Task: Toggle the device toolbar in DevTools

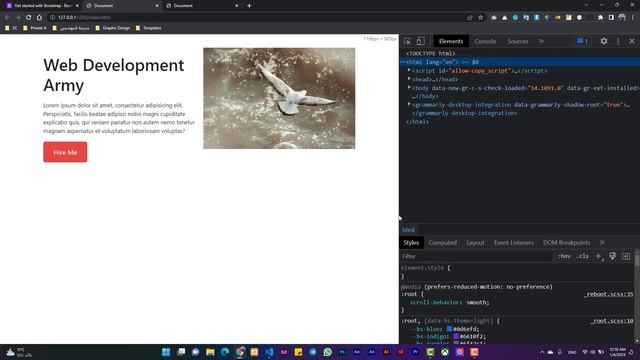Action: 420,41
